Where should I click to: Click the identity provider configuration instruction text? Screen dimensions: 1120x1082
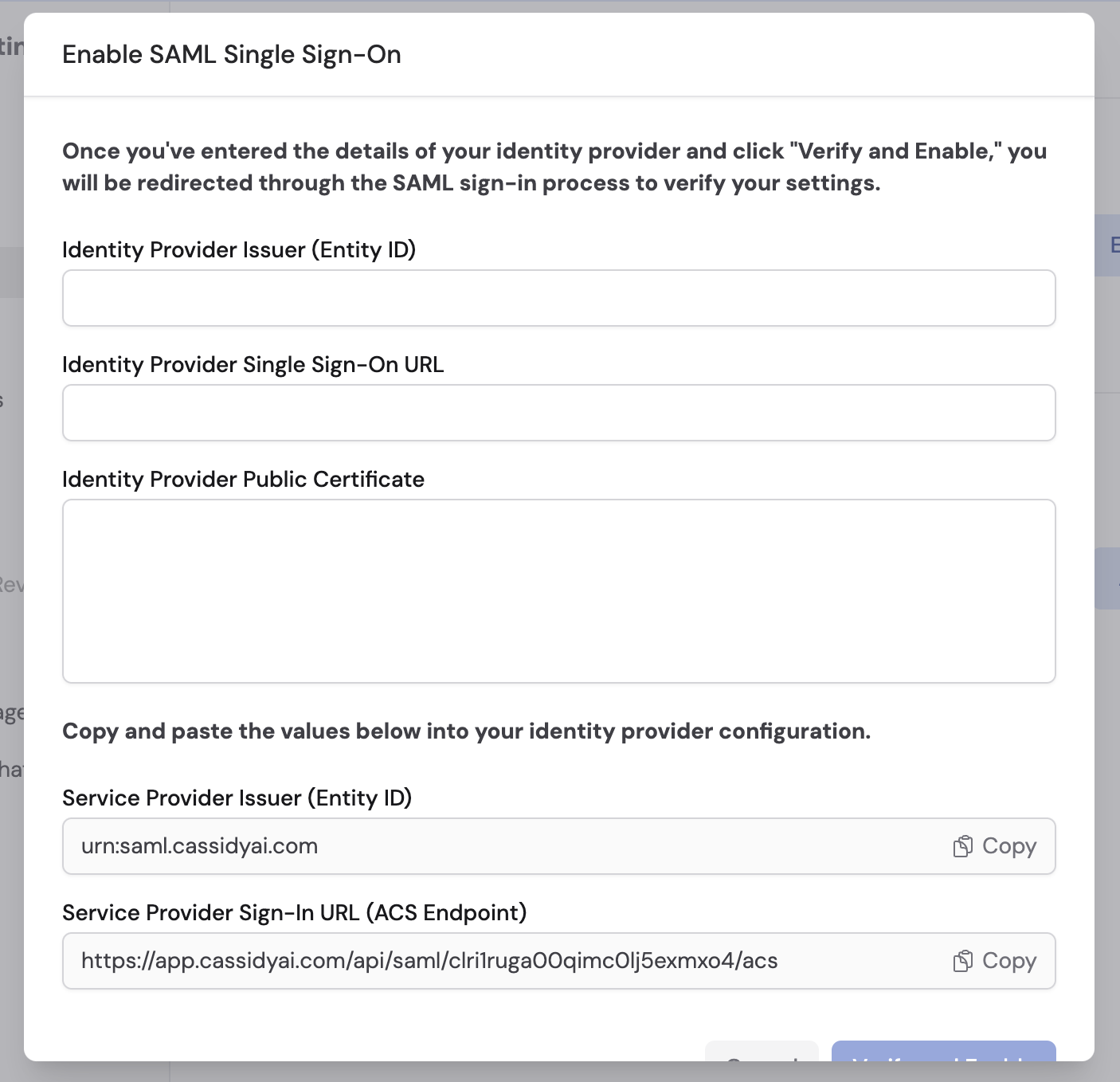coord(467,731)
